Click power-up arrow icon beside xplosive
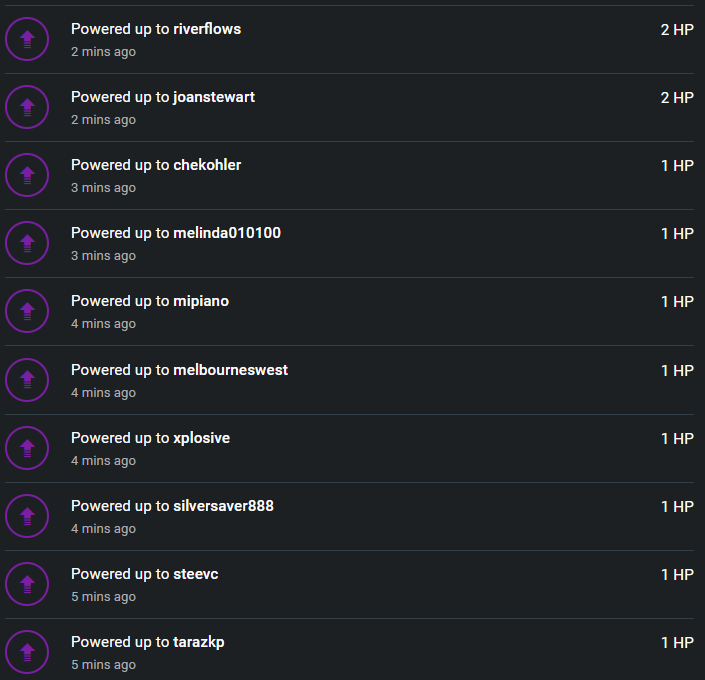The height and width of the screenshot is (680, 705). 27,448
